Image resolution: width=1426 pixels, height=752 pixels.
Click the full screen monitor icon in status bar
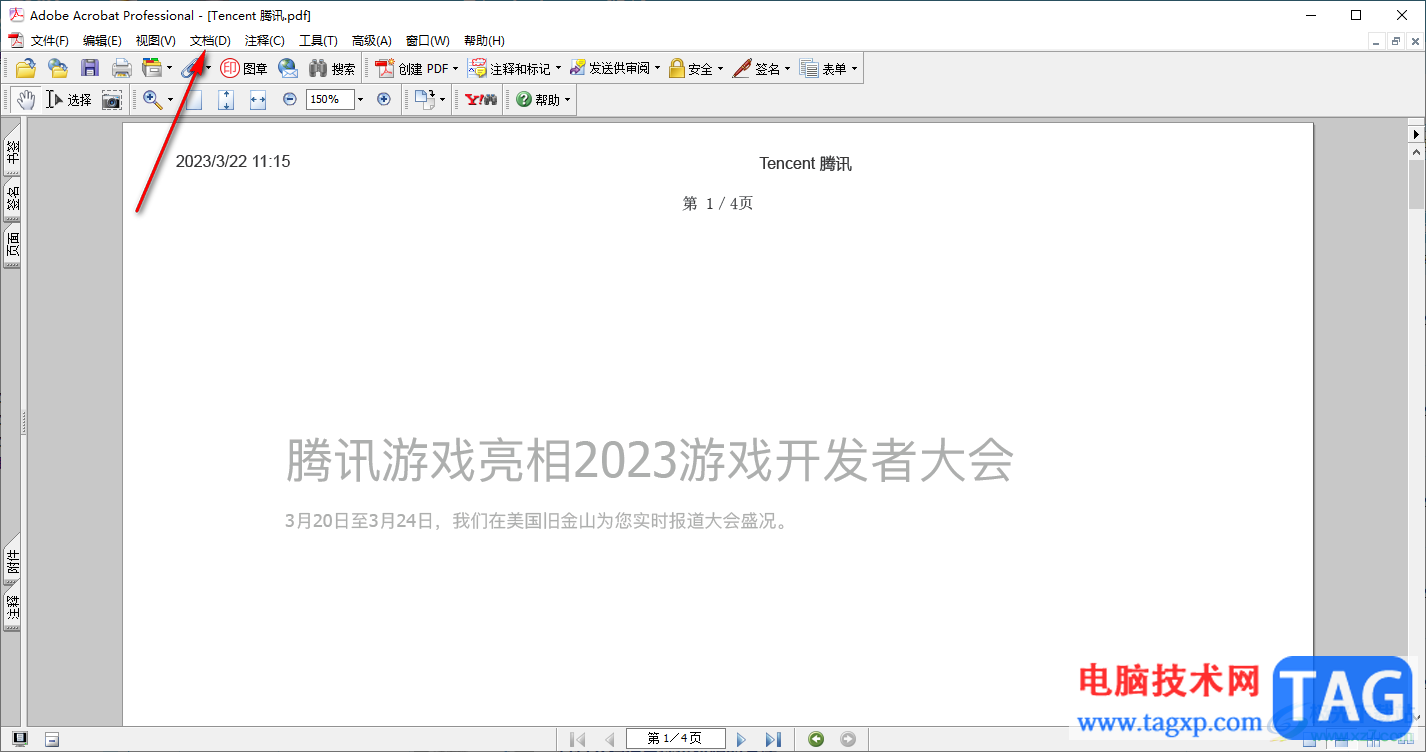[x=20, y=739]
